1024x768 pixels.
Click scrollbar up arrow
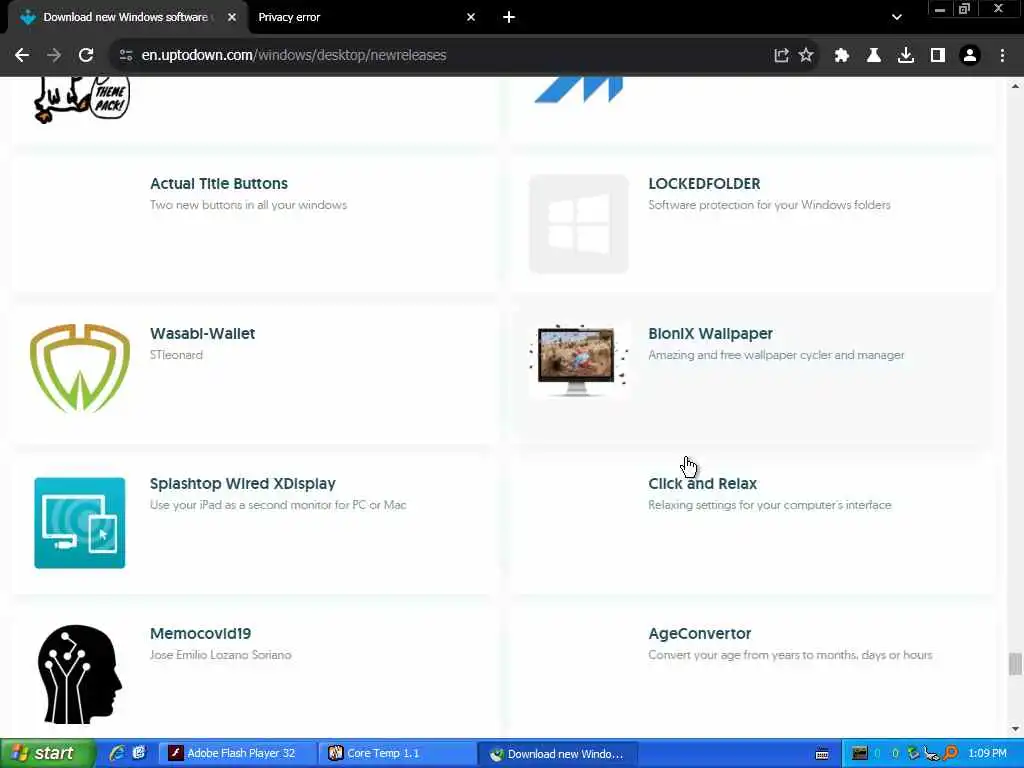1015,86
